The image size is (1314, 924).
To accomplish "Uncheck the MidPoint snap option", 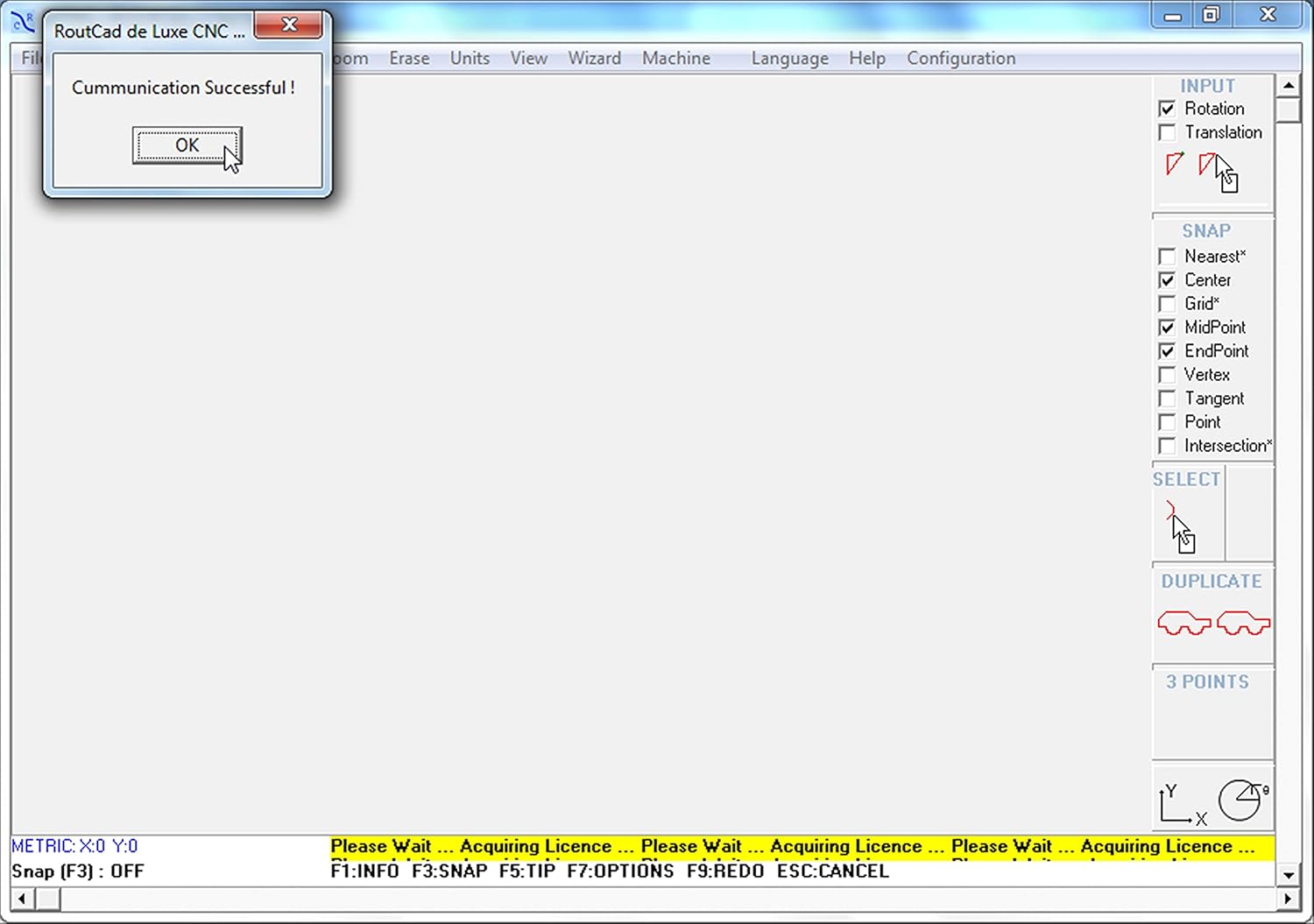I will tap(1167, 328).
